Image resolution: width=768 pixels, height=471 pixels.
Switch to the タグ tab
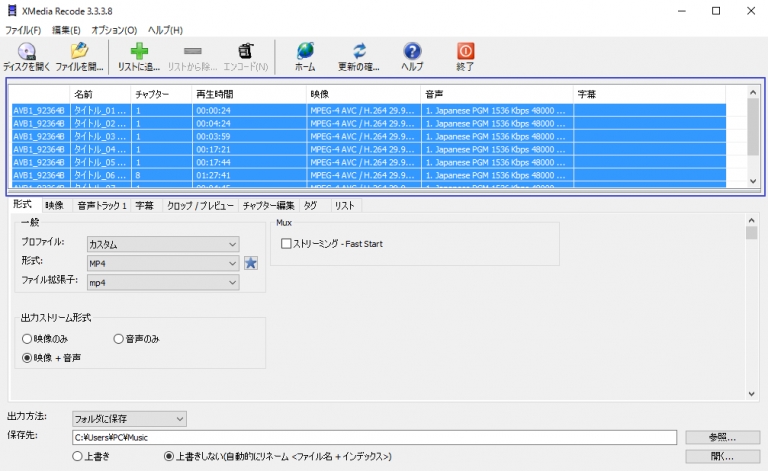tap(310, 206)
